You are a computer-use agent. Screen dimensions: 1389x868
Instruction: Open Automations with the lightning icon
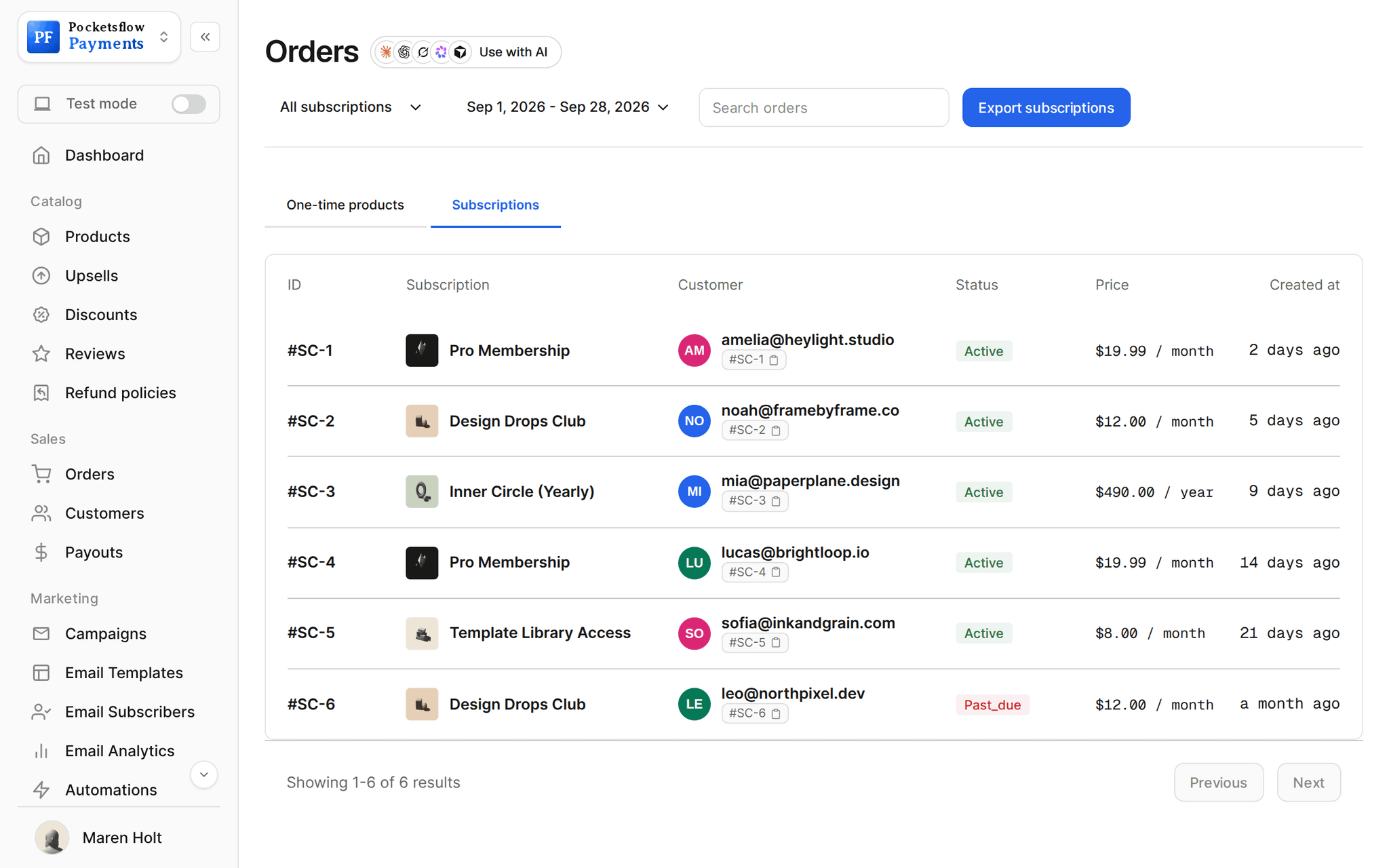pos(41,790)
